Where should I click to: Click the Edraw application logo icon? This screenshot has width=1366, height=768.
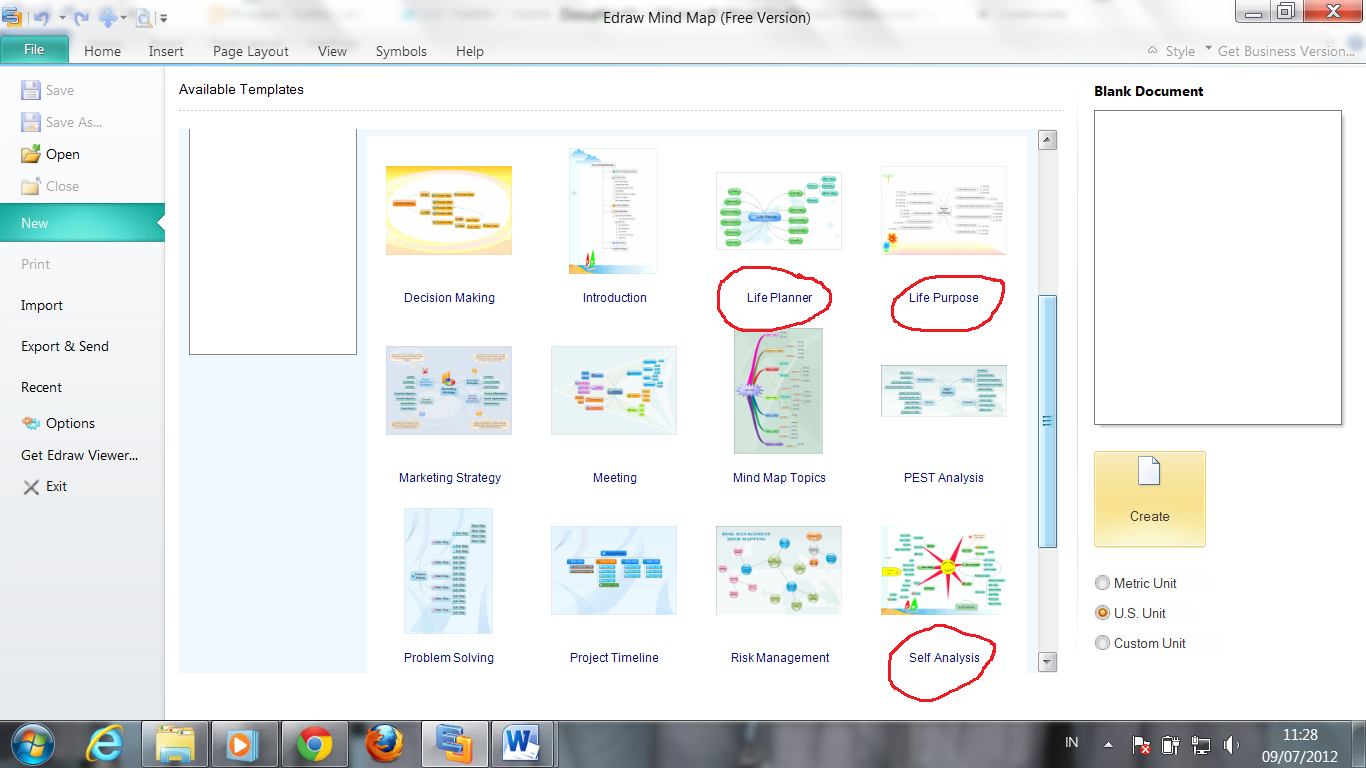pyautogui.click(x=12, y=16)
